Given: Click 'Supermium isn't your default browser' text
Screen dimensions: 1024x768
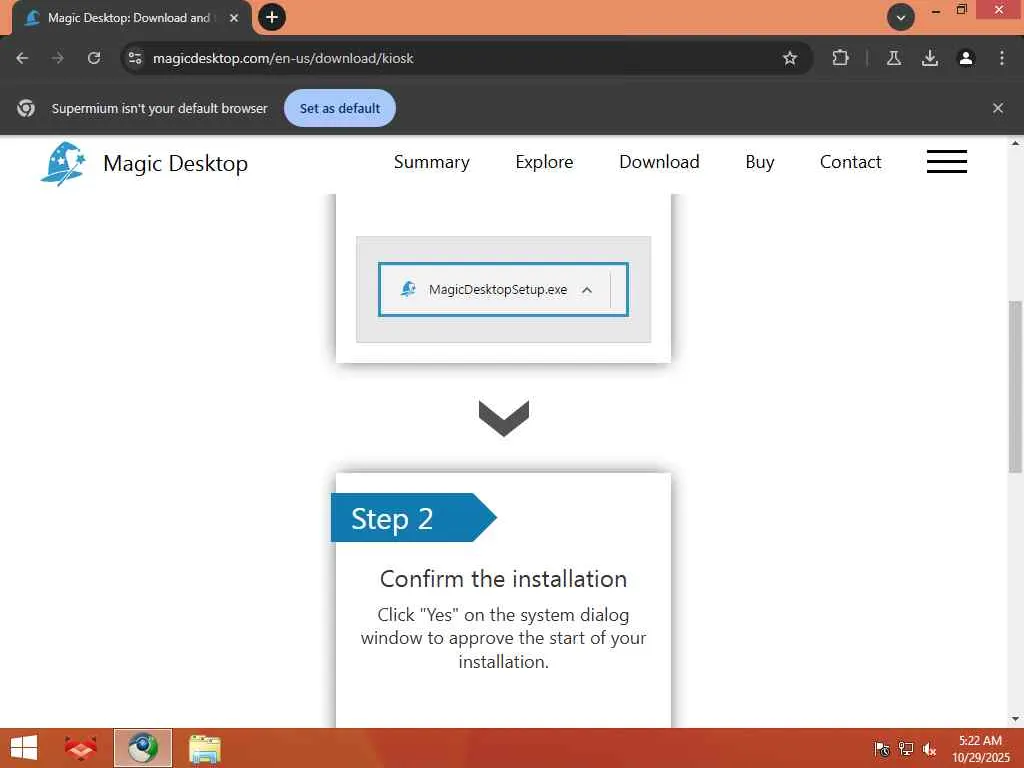Looking at the screenshot, I should coord(159,108).
